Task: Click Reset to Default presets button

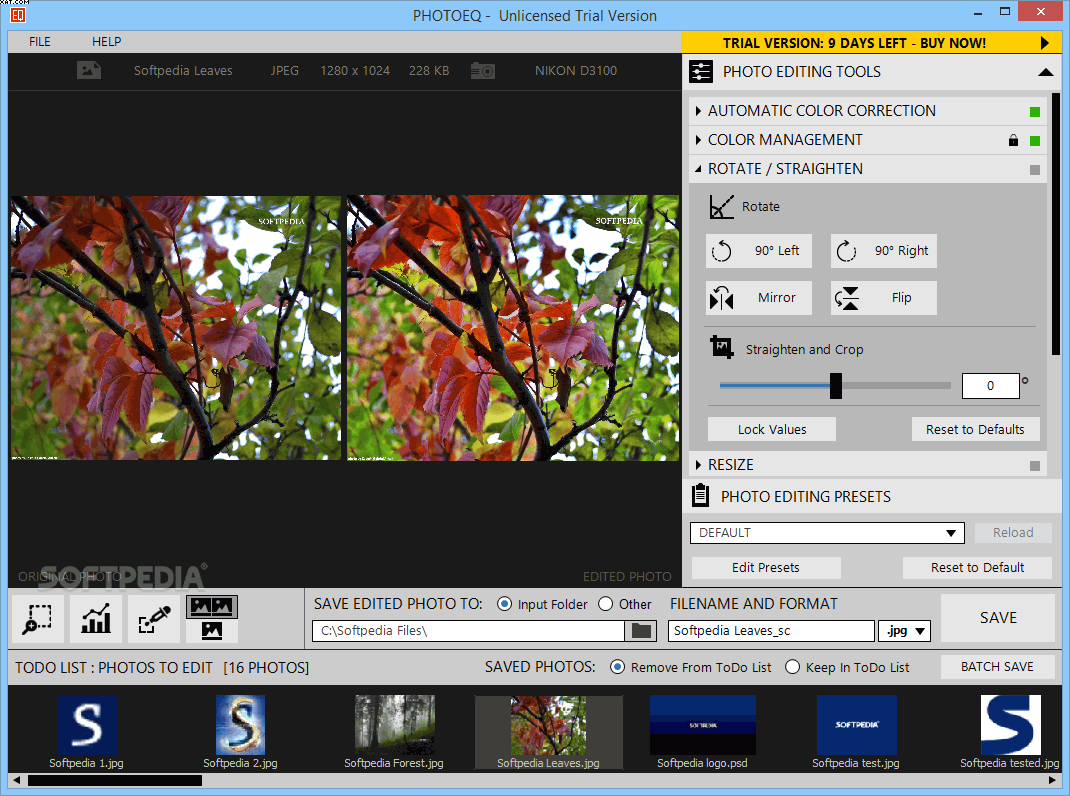Action: [977, 567]
